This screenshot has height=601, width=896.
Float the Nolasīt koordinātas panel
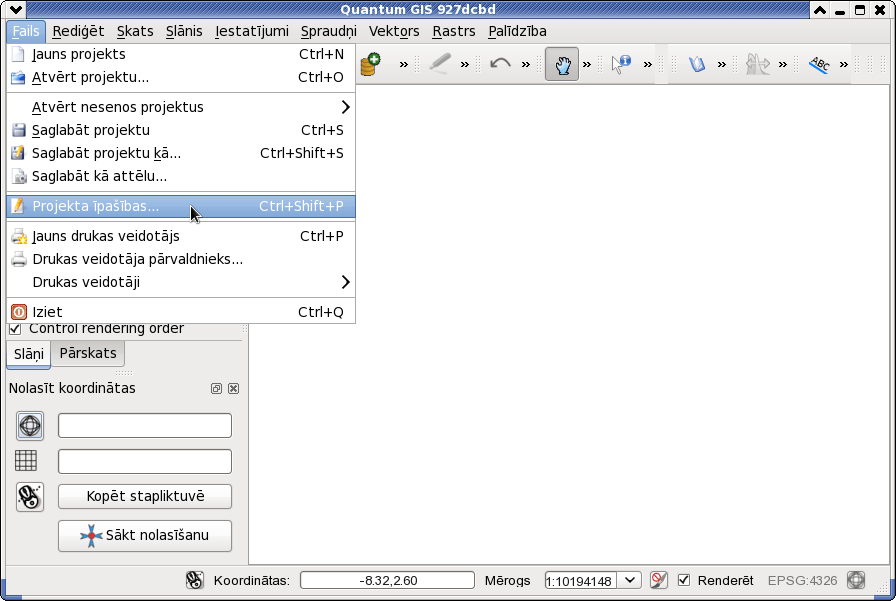[216, 388]
